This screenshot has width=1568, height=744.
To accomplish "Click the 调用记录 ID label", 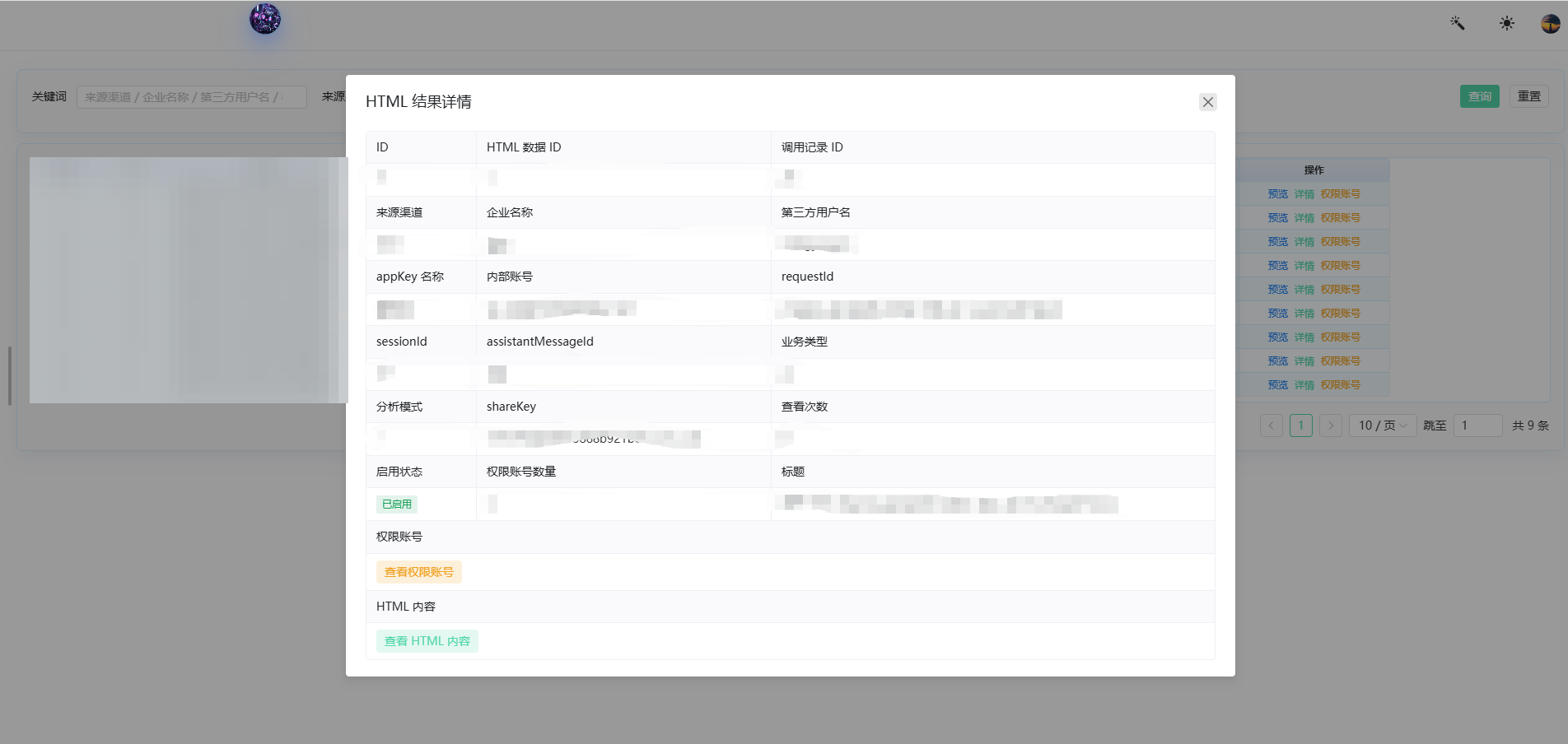I will click(x=812, y=147).
